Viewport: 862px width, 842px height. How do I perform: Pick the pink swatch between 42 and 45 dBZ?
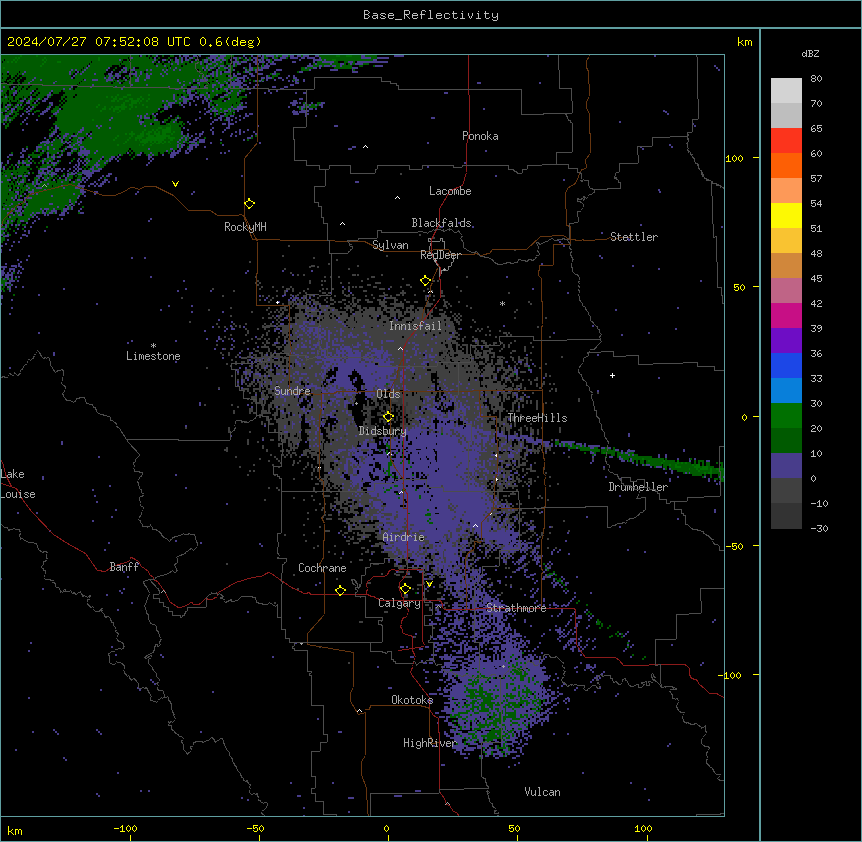pos(786,291)
